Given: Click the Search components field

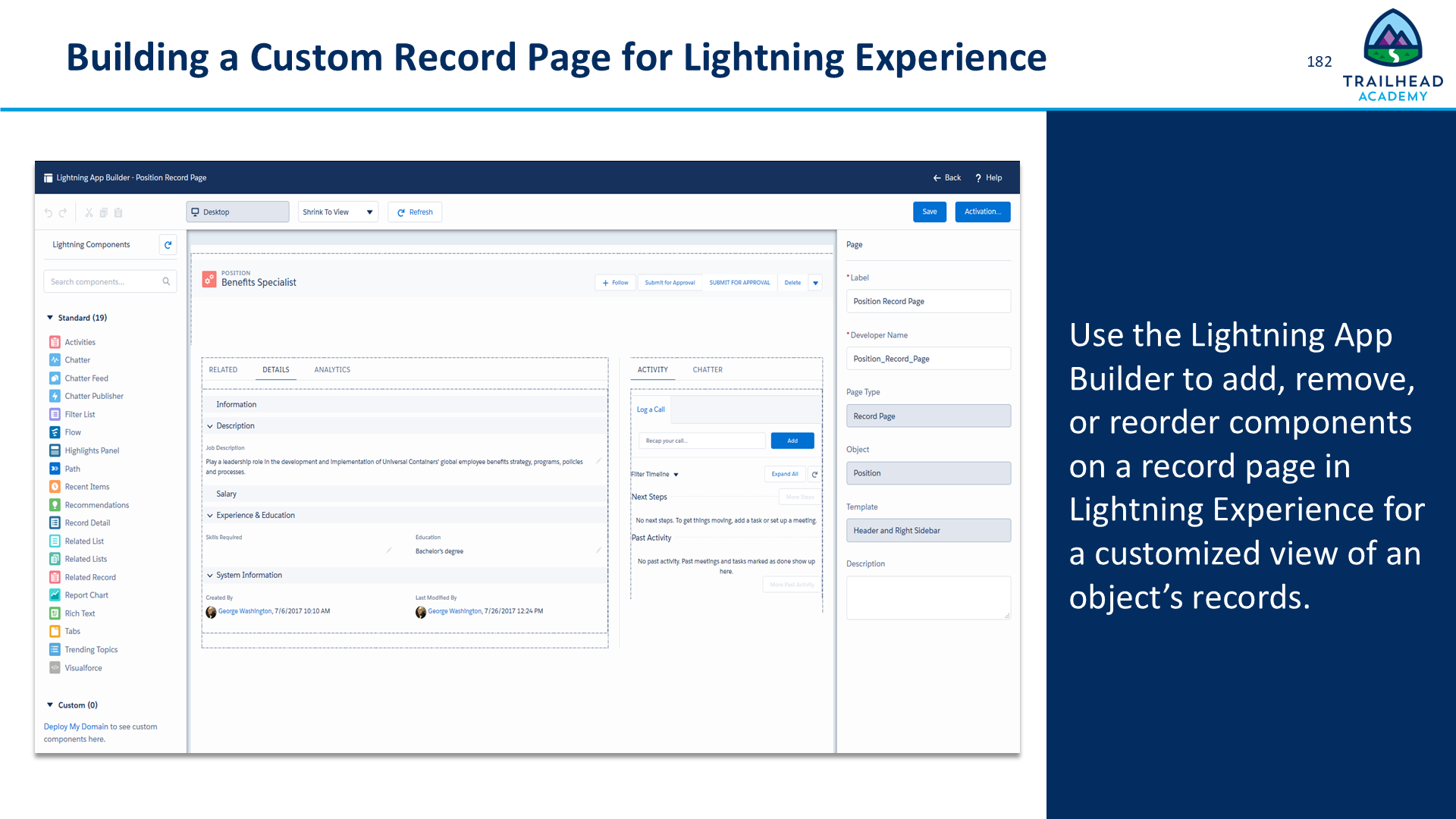Looking at the screenshot, I should pos(110,281).
